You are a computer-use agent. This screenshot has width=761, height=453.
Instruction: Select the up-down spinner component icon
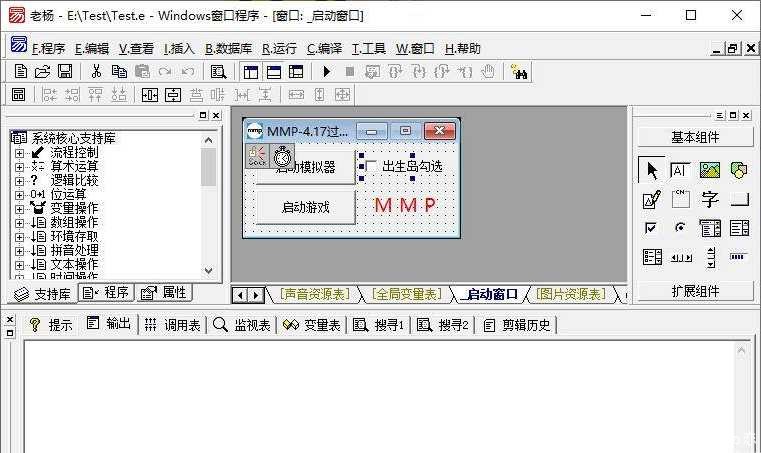[711, 257]
